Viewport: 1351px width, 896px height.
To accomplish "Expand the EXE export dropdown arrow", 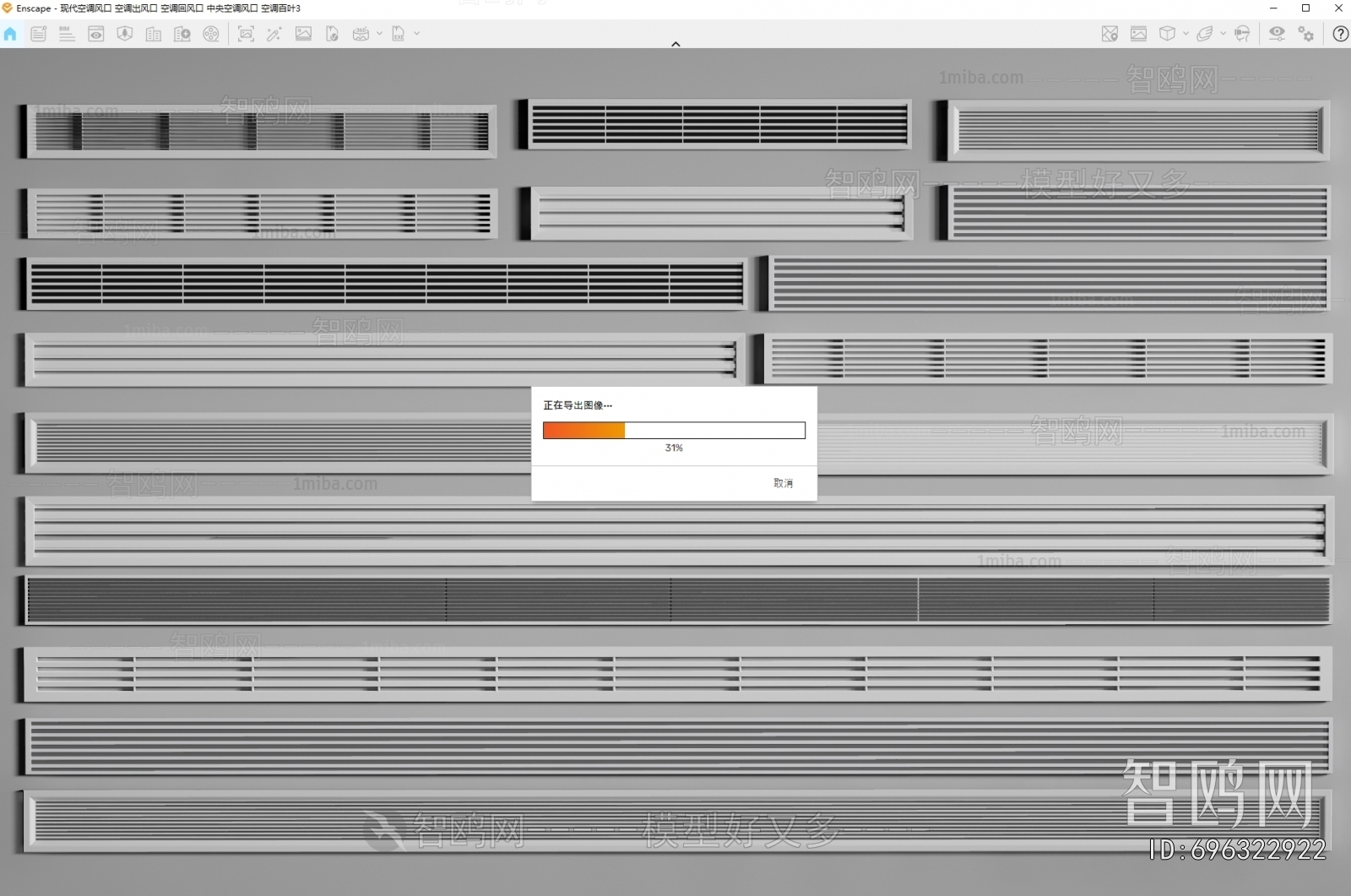I will [416, 34].
